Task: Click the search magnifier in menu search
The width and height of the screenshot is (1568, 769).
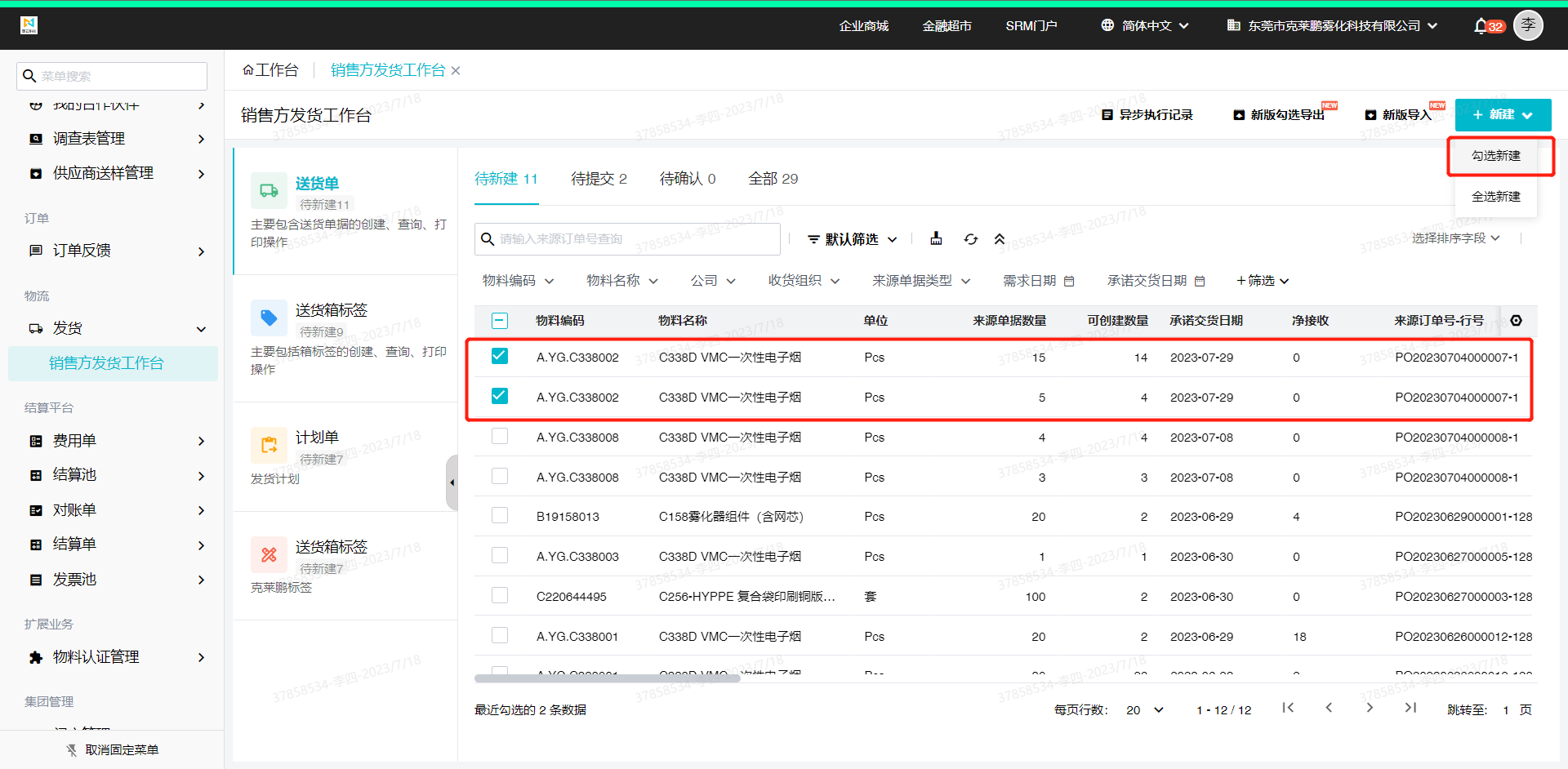Action: (x=29, y=76)
